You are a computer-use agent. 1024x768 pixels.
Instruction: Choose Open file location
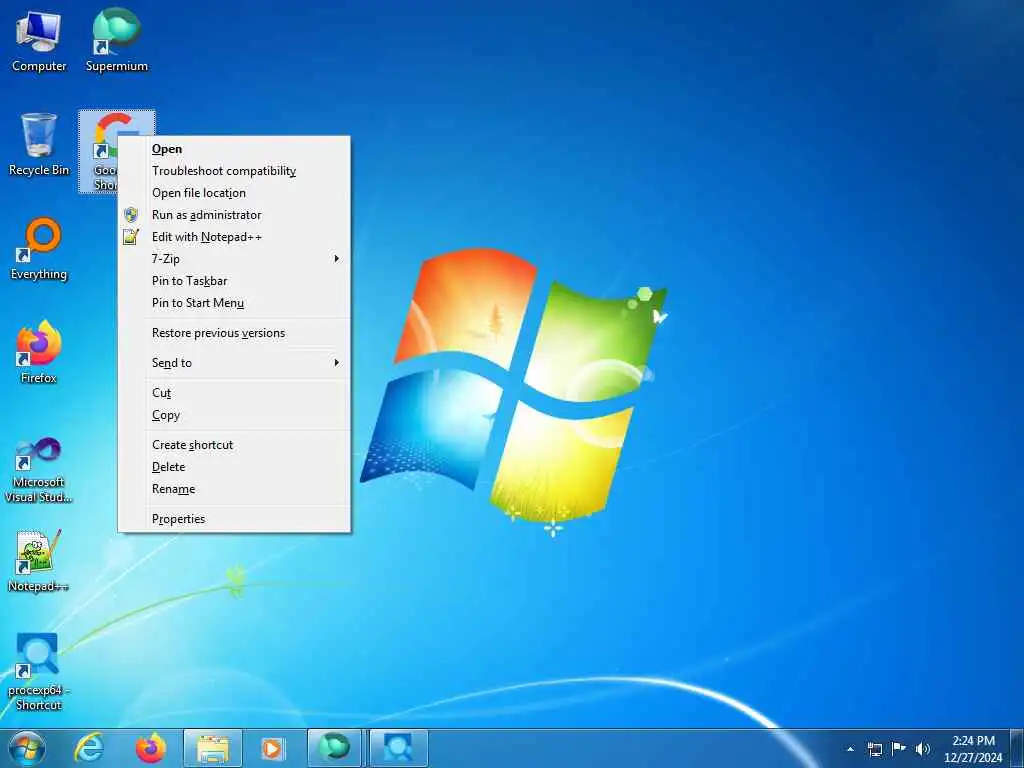(x=234, y=193)
